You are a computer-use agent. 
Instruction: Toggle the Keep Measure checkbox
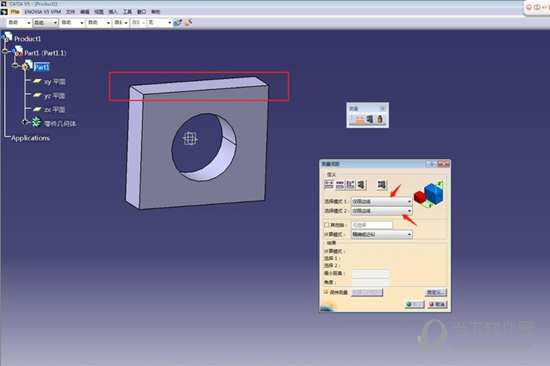tap(326, 292)
